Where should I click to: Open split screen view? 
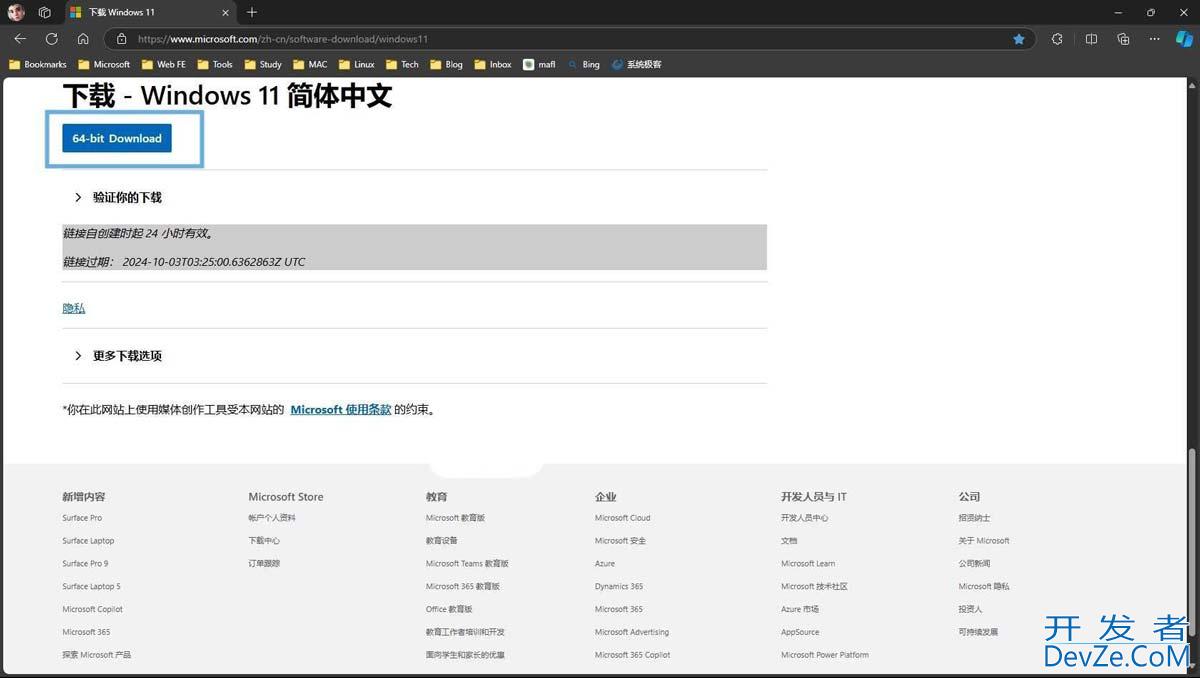click(1091, 39)
